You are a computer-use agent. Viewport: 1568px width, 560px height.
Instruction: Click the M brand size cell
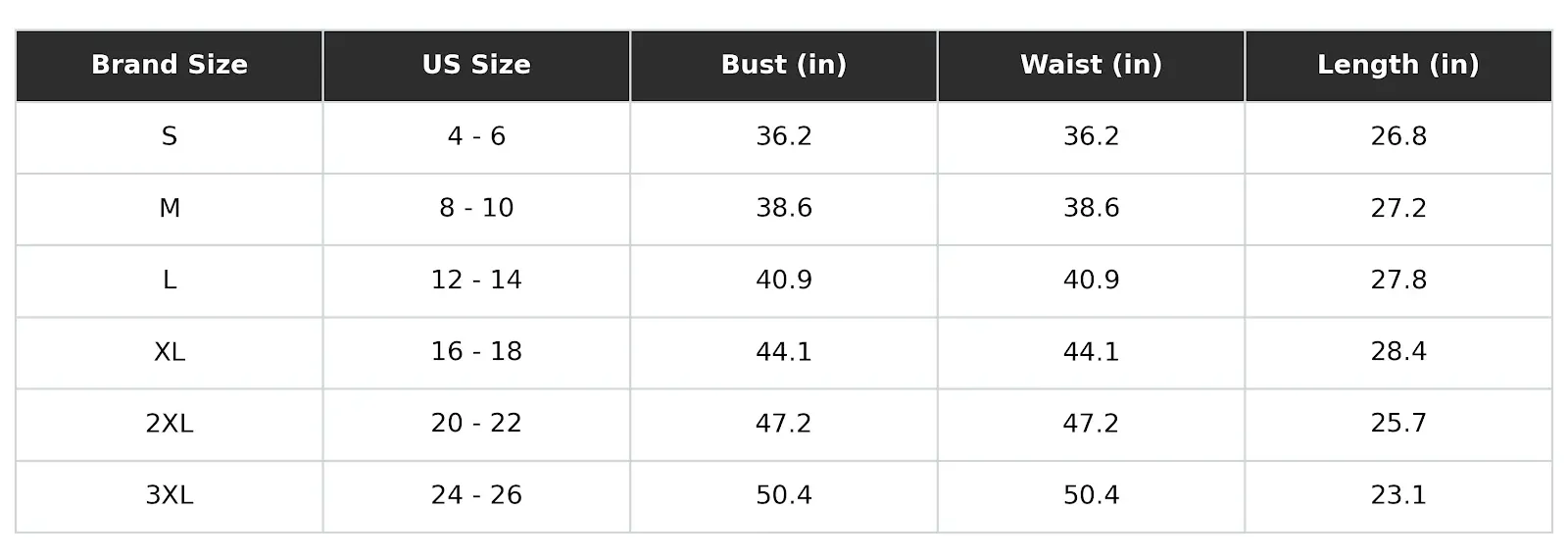[x=170, y=208]
